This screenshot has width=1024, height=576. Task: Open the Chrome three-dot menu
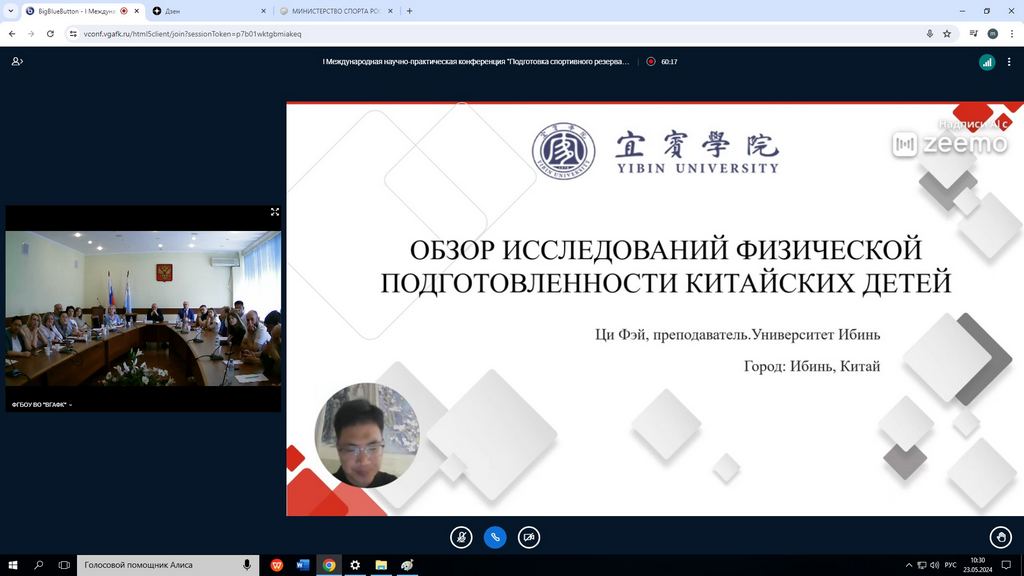[x=1011, y=33]
